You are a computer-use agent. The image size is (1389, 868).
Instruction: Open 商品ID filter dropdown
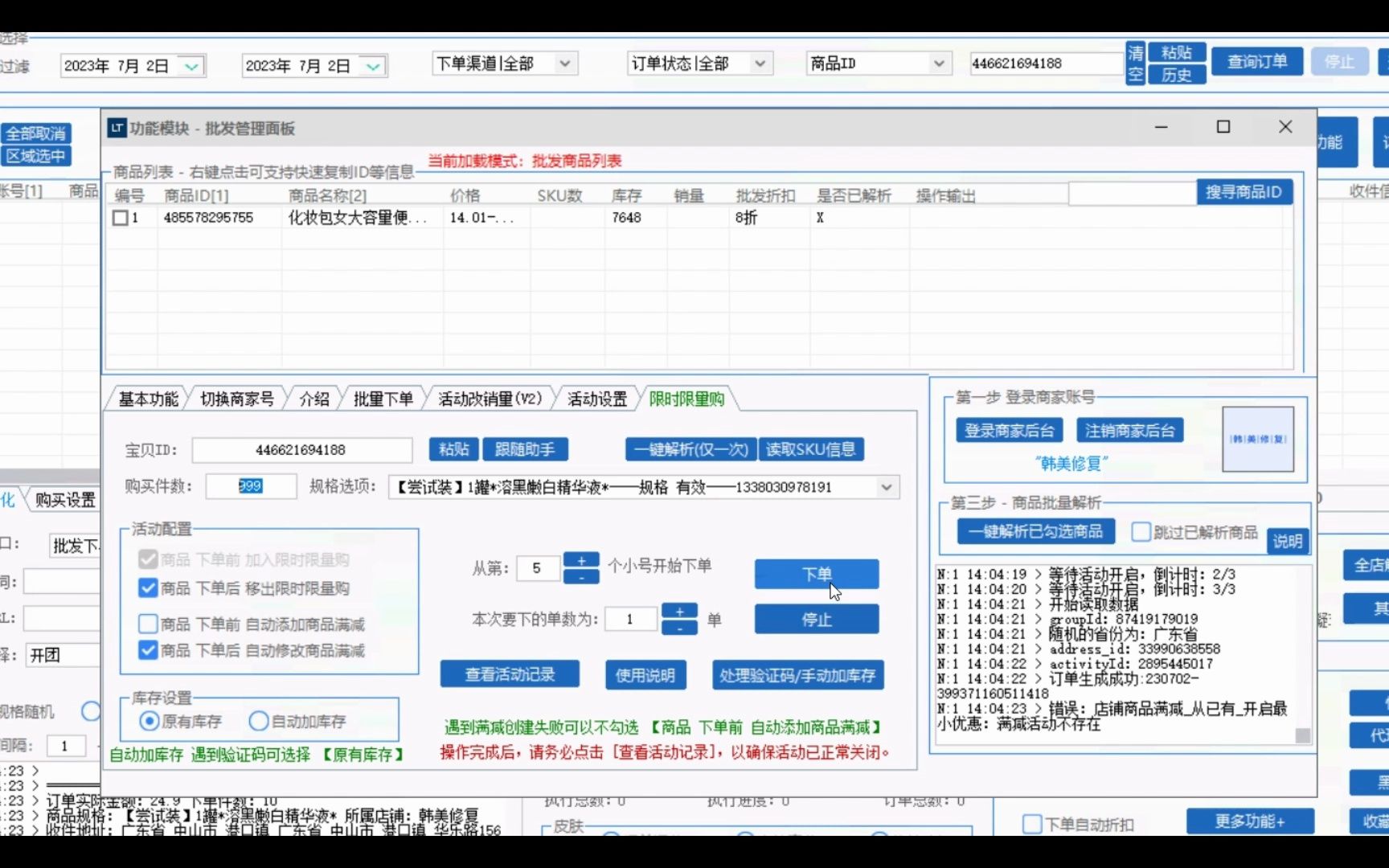(939, 63)
